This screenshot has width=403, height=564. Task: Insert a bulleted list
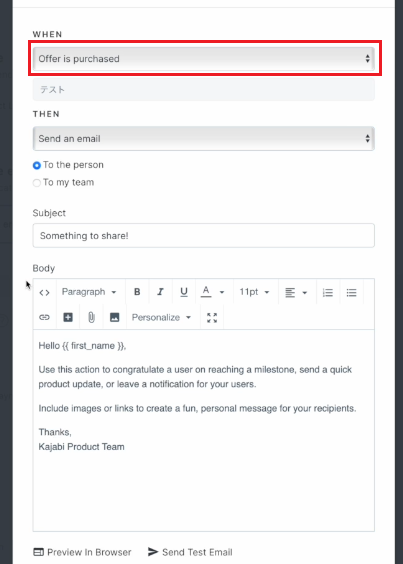pyautogui.click(x=352, y=292)
